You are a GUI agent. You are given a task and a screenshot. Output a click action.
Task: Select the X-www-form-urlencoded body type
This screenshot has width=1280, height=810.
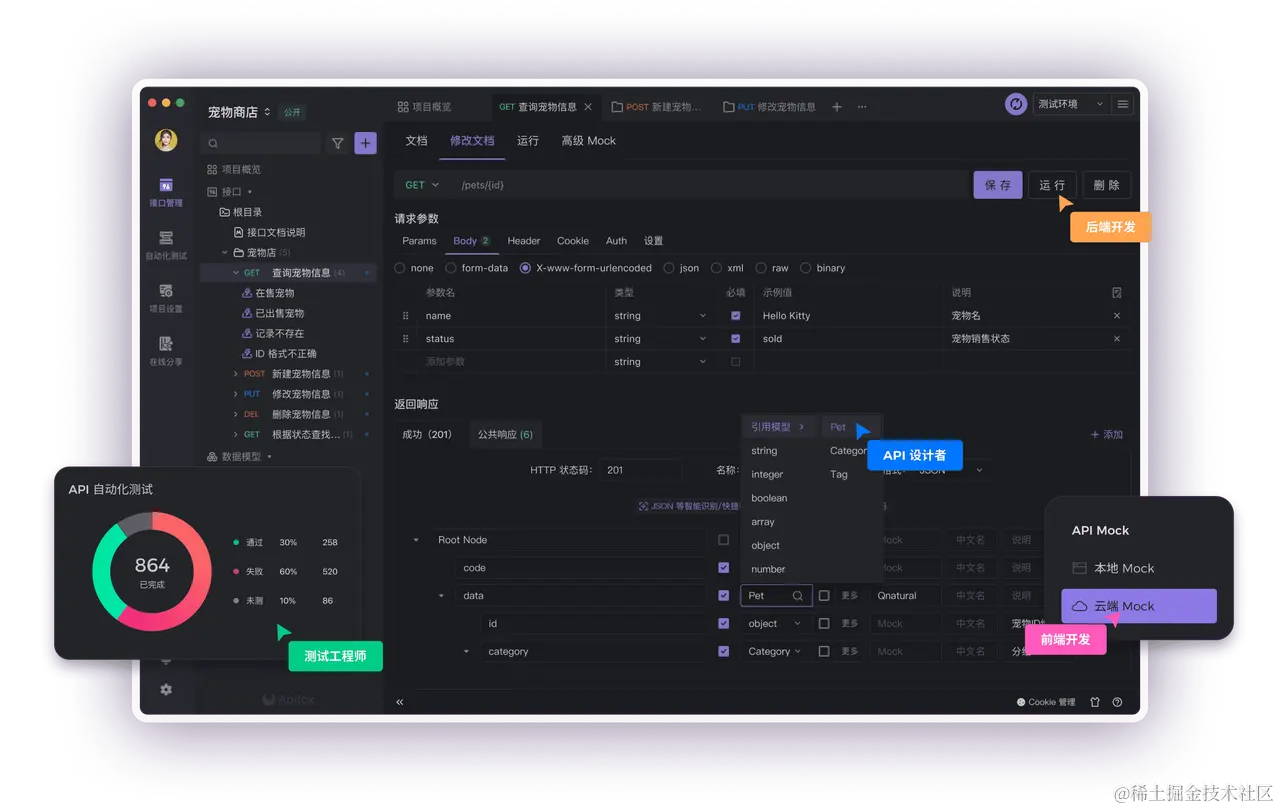coord(525,268)
